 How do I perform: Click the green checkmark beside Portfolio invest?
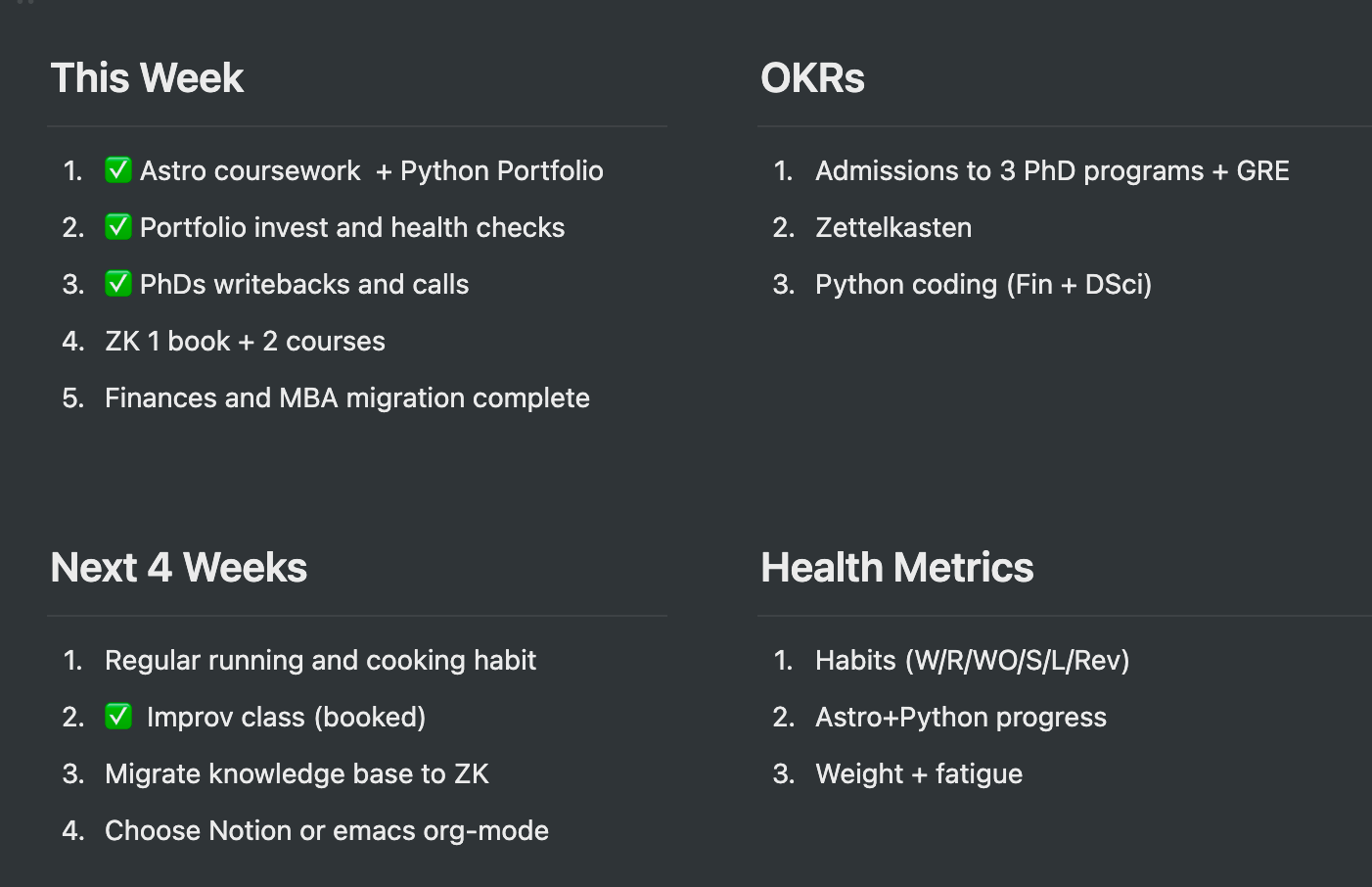click(x=118, y=227)
